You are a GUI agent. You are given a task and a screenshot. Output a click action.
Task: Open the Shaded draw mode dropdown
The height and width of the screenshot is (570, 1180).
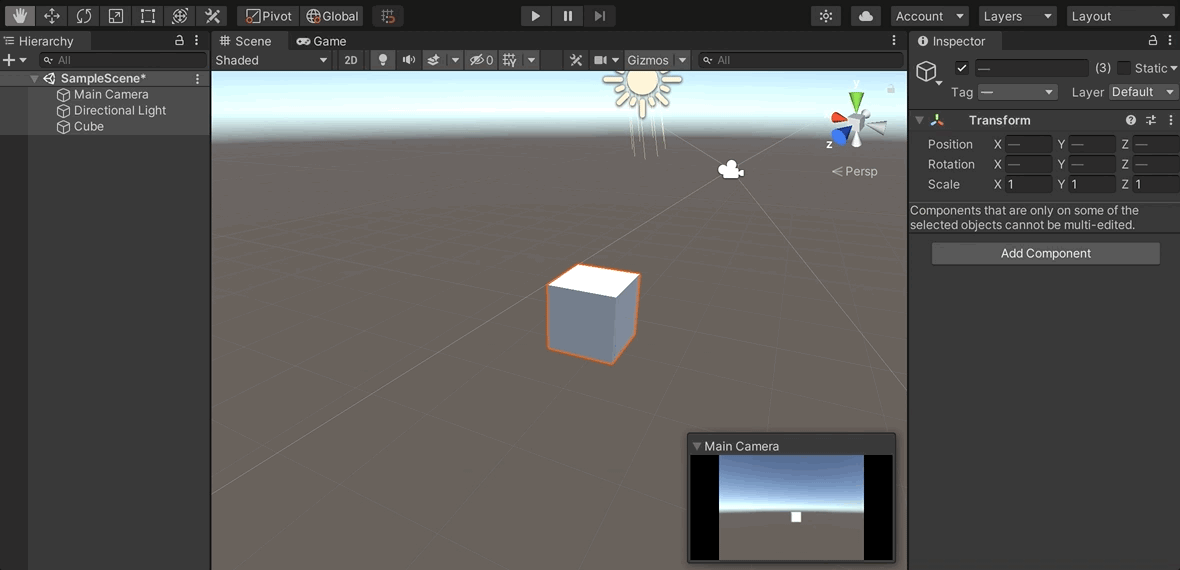tap(271, 60)
